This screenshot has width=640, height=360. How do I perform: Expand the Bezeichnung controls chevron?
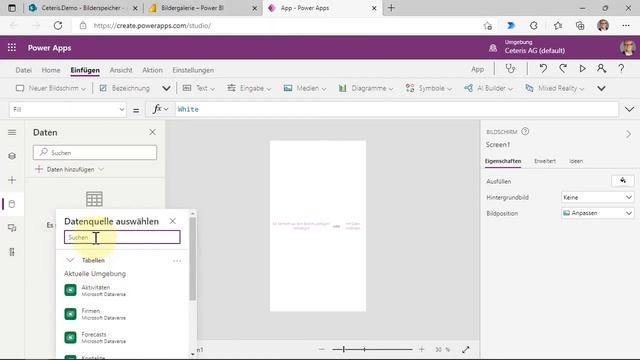coord(166,88)
